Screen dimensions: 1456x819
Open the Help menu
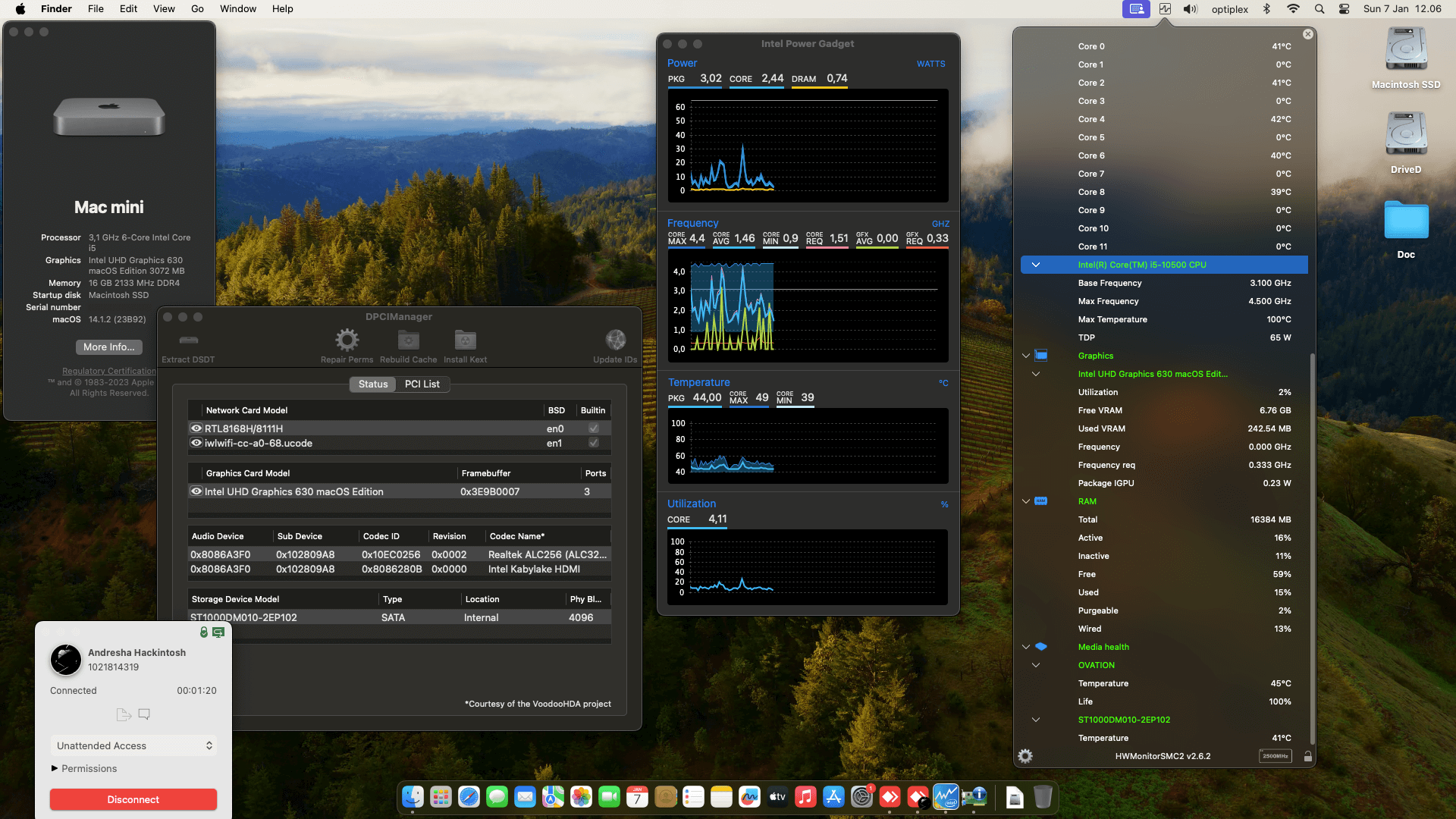[283, 9]
